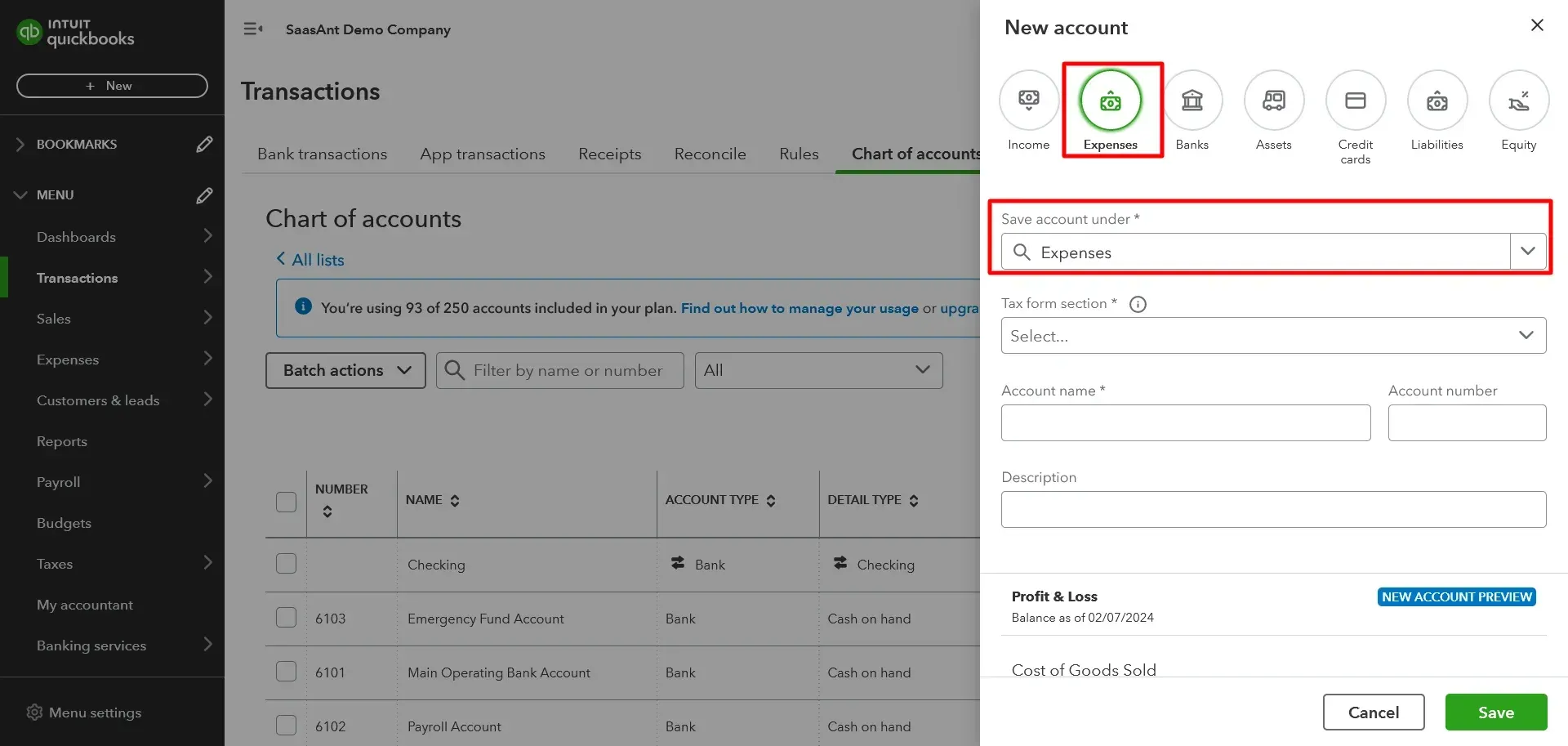Open Budgets in the sidebar

pyautogui.click(x=64, y=523)
